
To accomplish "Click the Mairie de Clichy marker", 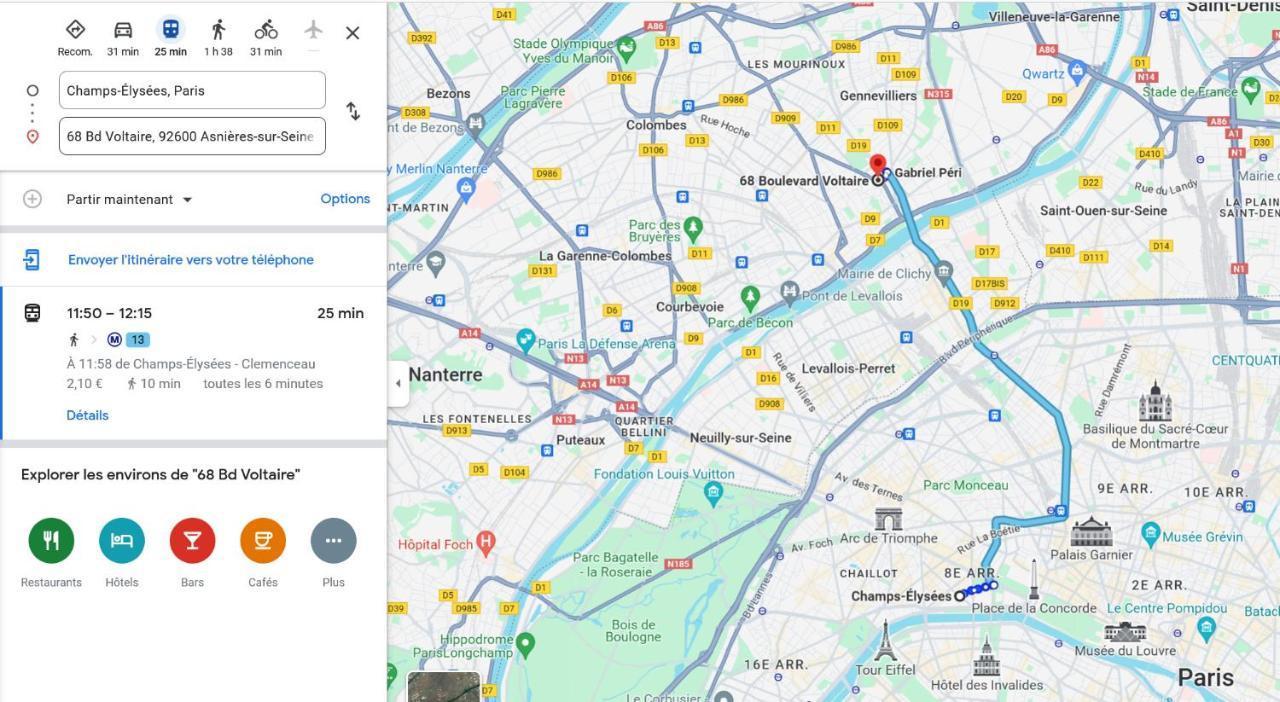I will (x=943, y=271).
